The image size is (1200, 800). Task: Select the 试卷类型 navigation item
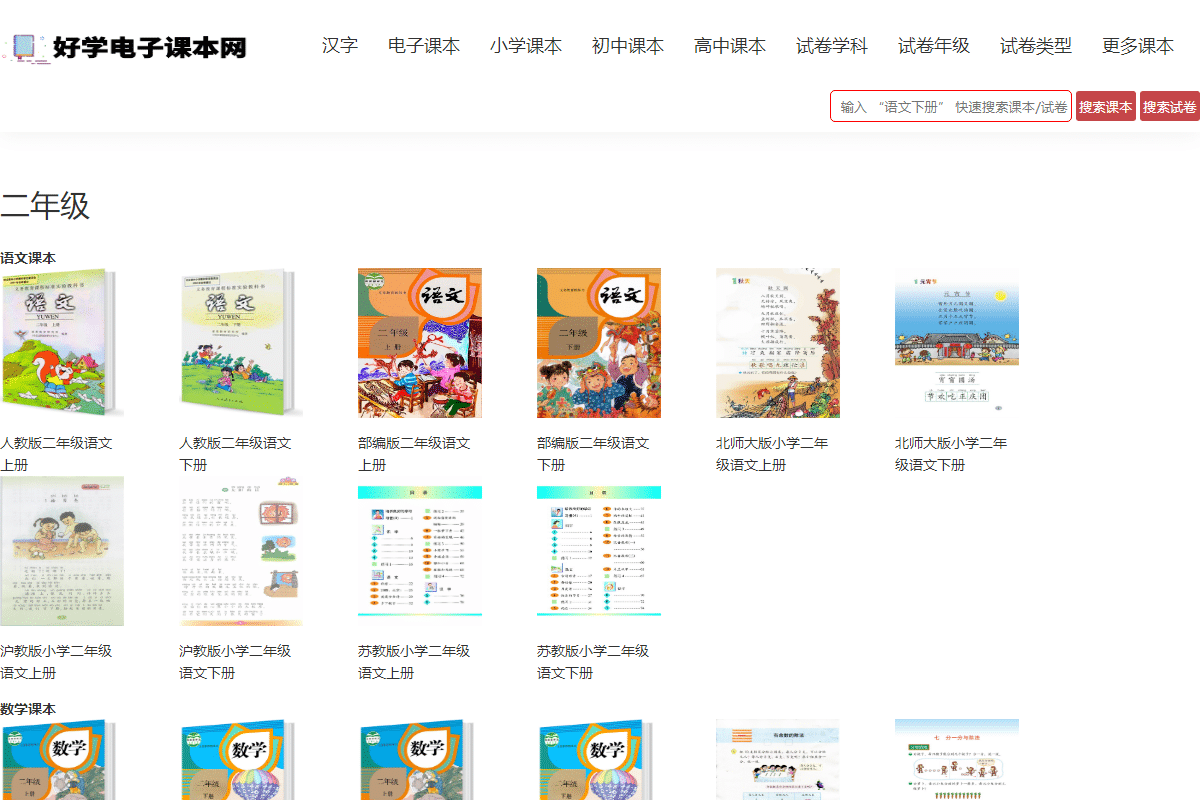pyautogui.click(x=1036, y=46)
